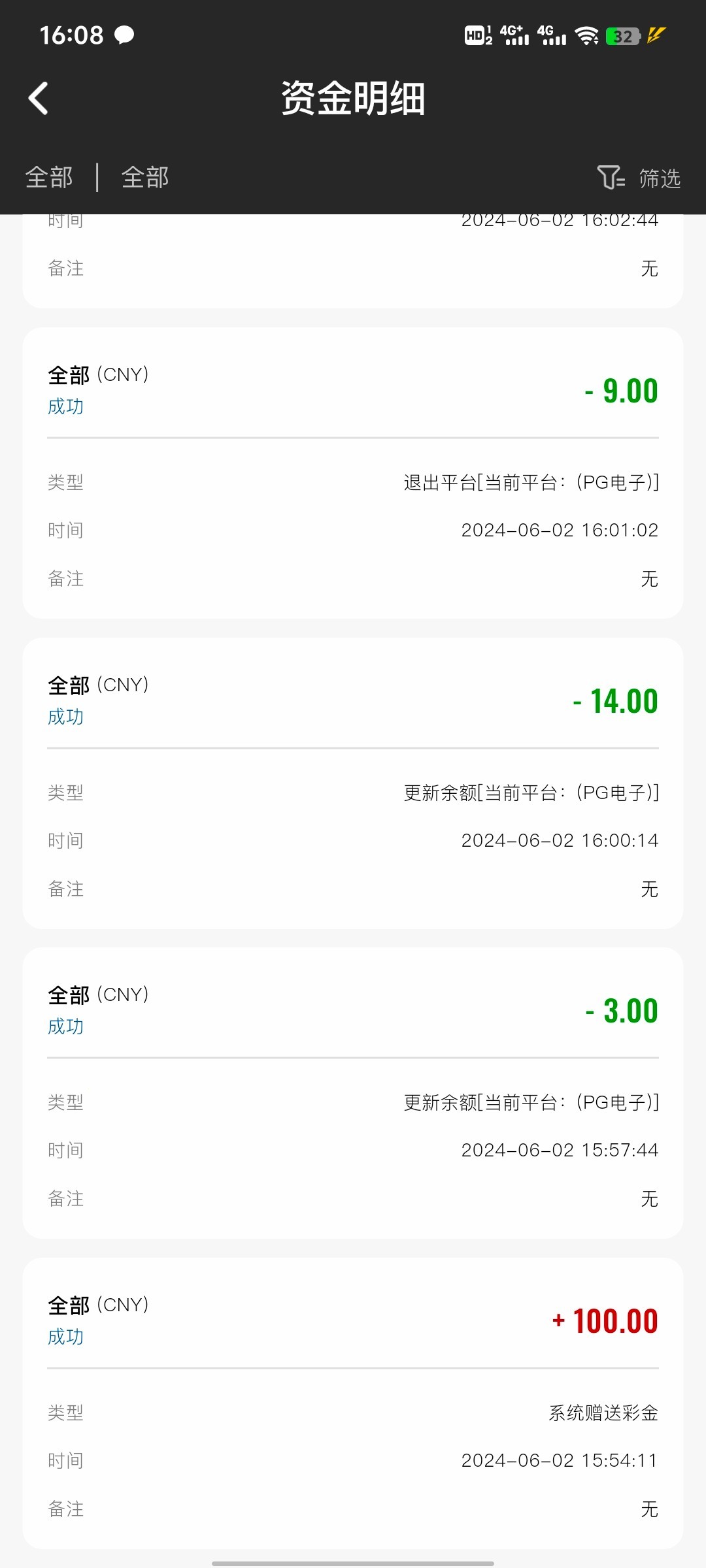
Task: Tap the filter funnel icon
Action: click(611, 177)
